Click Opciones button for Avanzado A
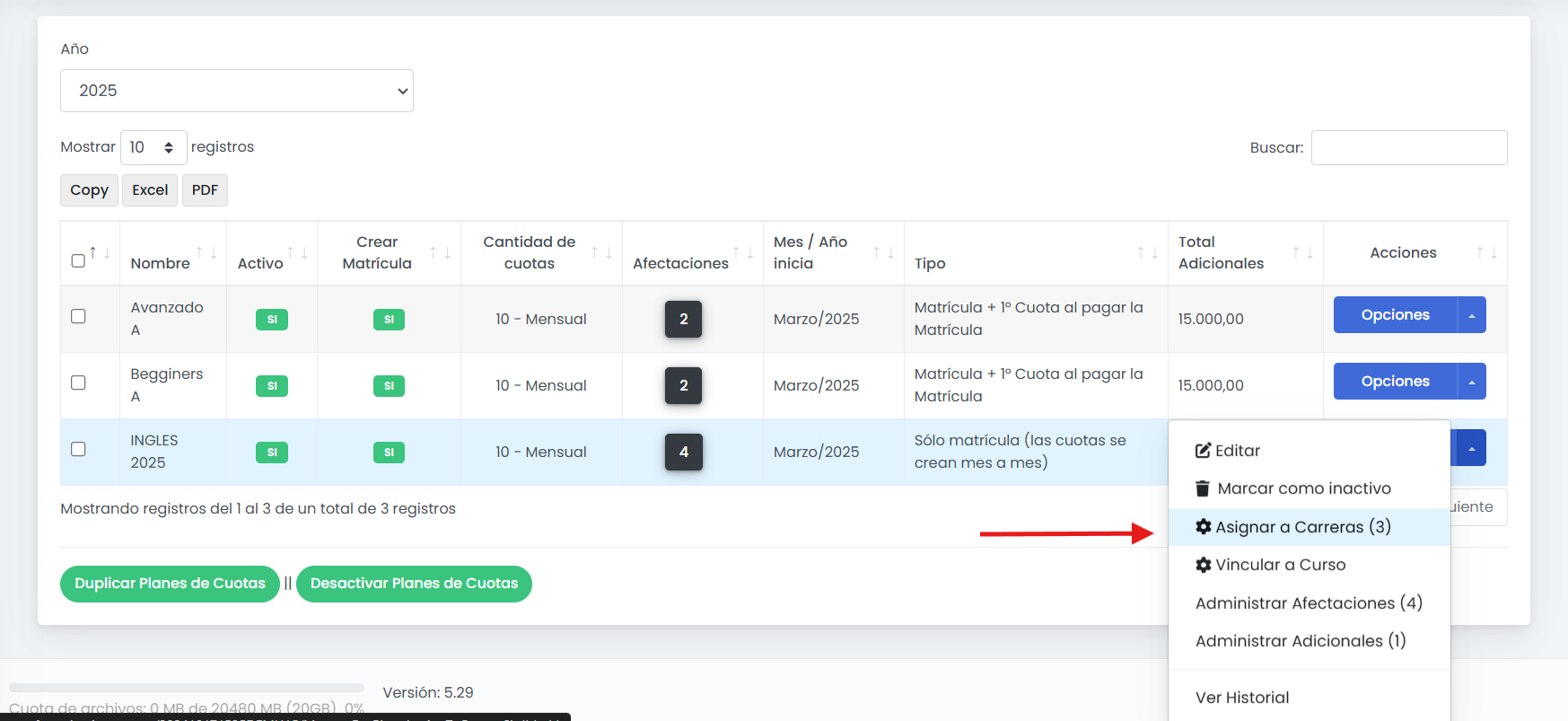This screenshot has height=721, width=1568. (x=1395, y=315)
